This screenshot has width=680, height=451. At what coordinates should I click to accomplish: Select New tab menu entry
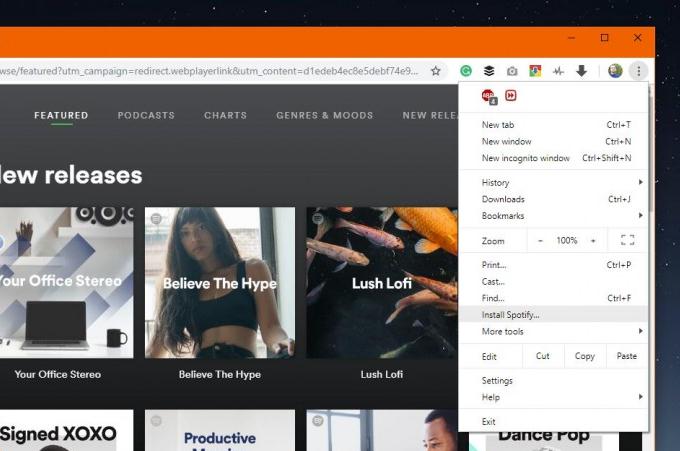coord(553,125)
